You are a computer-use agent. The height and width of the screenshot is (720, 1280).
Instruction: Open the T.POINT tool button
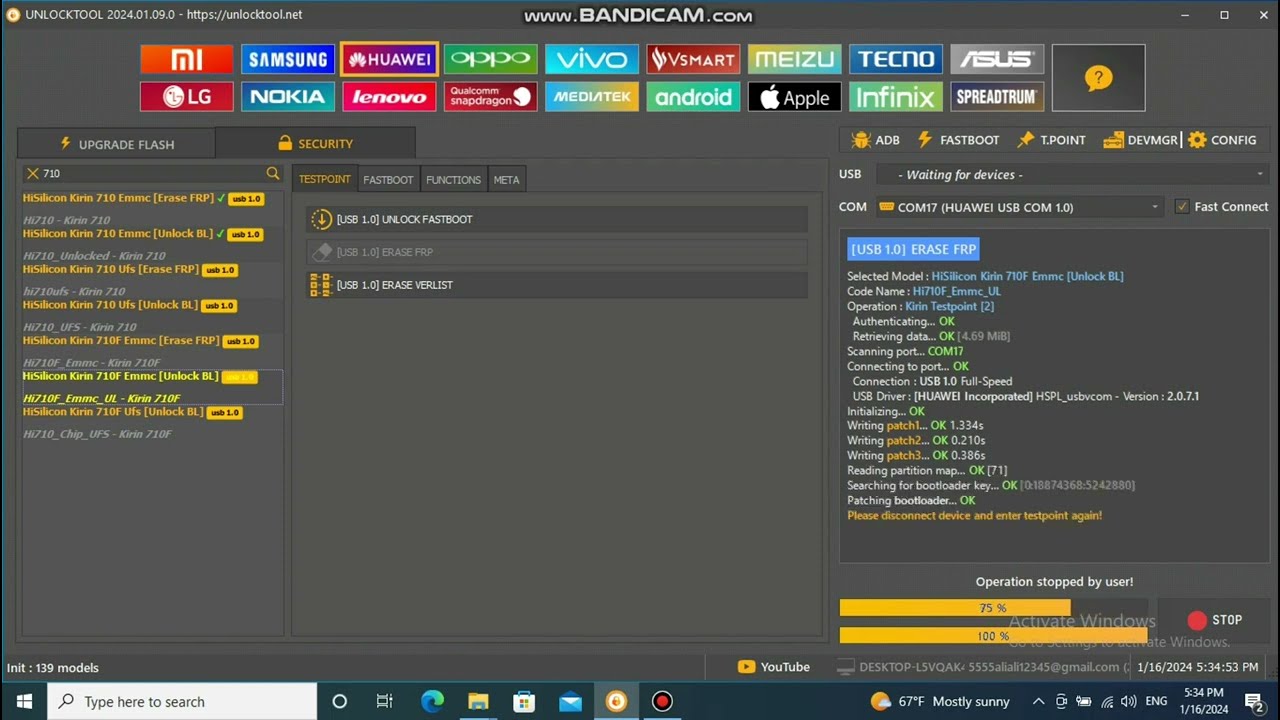coord(1051,140)
